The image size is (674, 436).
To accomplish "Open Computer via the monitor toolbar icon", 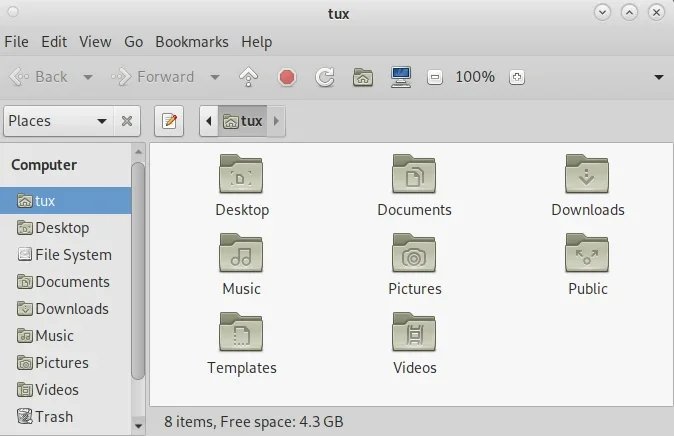I will pyautogui.click(x=401, y=77).
